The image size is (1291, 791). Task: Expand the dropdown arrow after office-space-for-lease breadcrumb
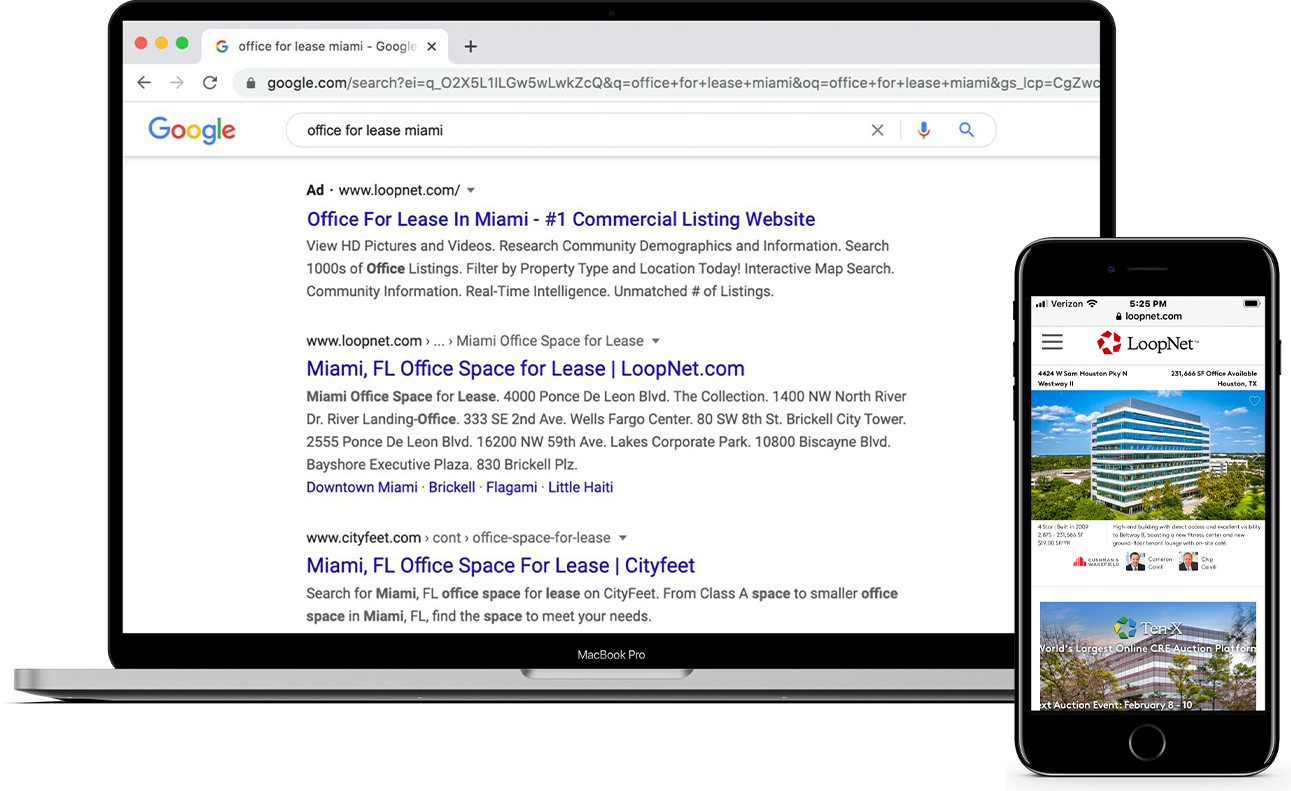coord(622,538)
